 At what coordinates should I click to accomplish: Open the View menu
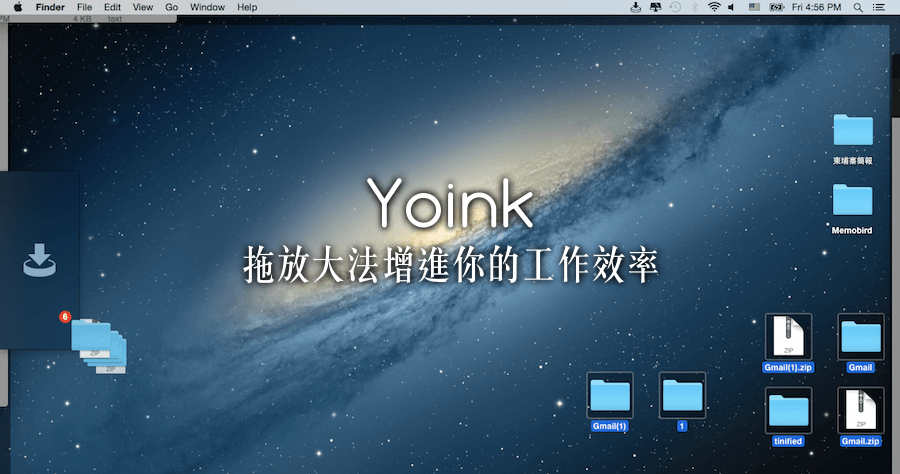pos(143,7)
